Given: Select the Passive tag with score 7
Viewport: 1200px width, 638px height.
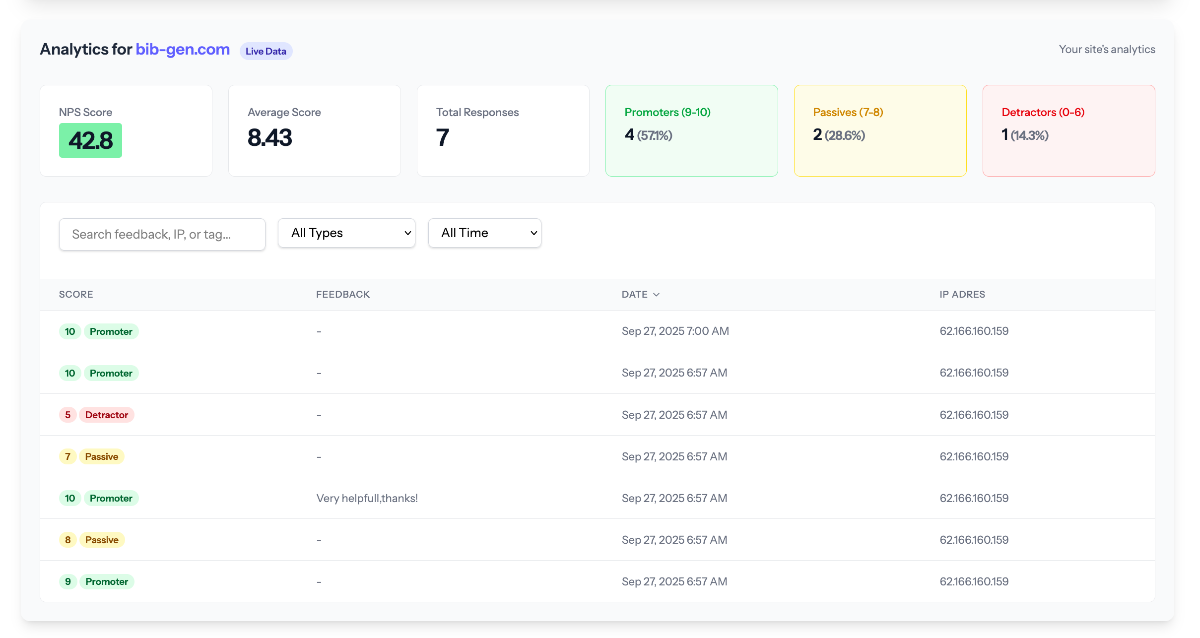Looking at the screenshot, I should (x=101, y=457).
